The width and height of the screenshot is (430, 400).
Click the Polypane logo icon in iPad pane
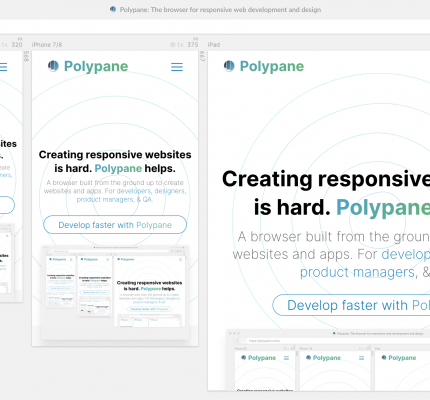pos(229,66)
